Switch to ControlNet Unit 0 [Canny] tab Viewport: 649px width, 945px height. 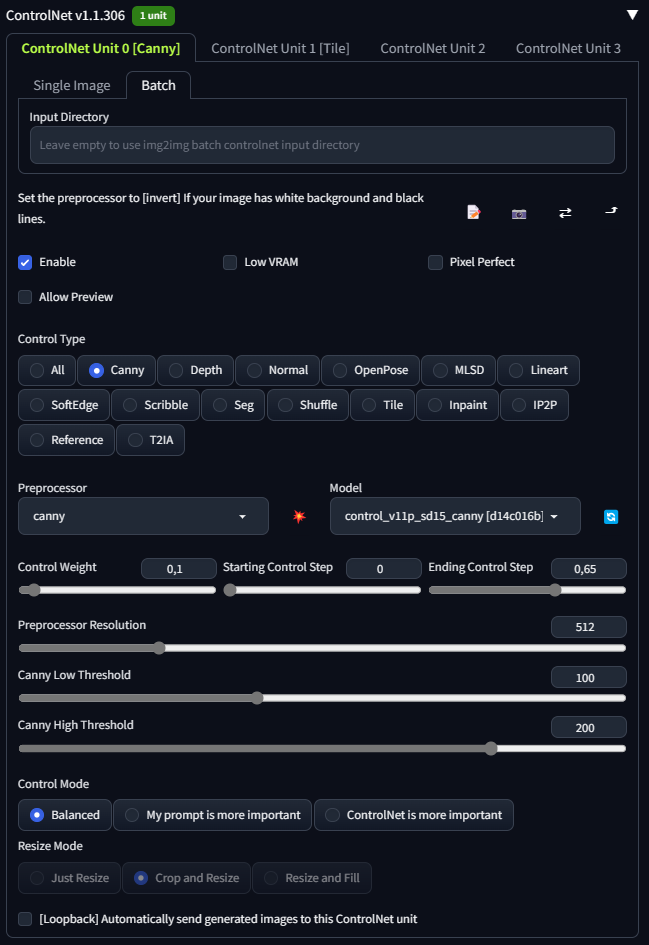pyautogui.click(x=101, y=48)
